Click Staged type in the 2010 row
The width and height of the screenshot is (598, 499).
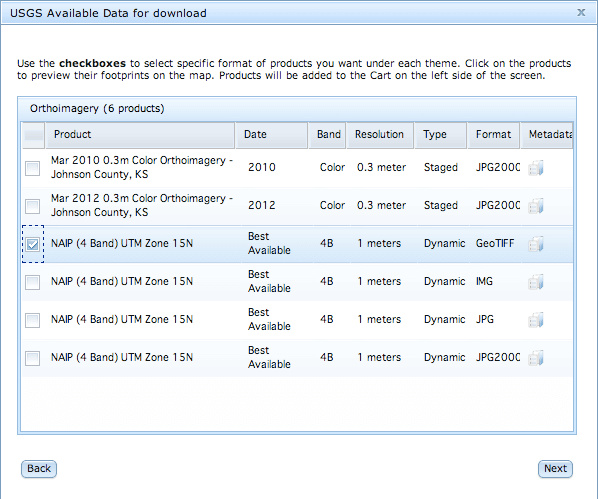(x=441, y=167)
